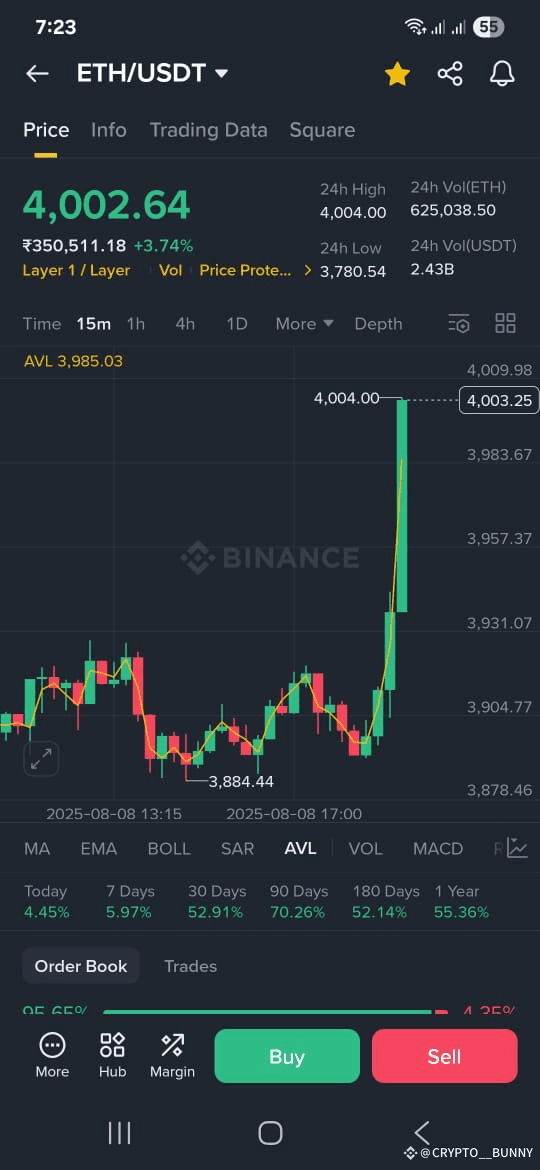Enable the MACD indicator
The height and width of the screenshot is (1170, 540).
coord(438,848)
